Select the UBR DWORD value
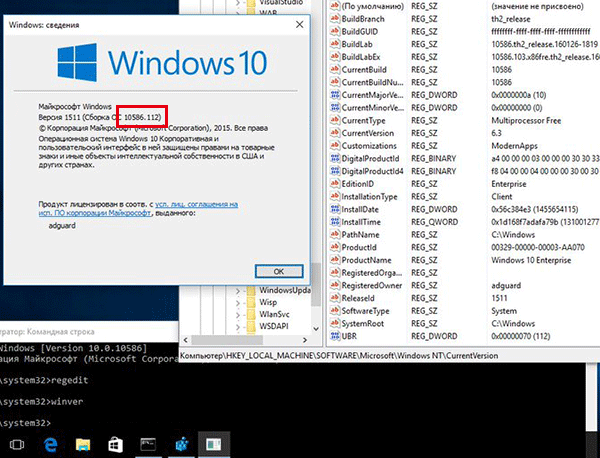 [349, 336]
